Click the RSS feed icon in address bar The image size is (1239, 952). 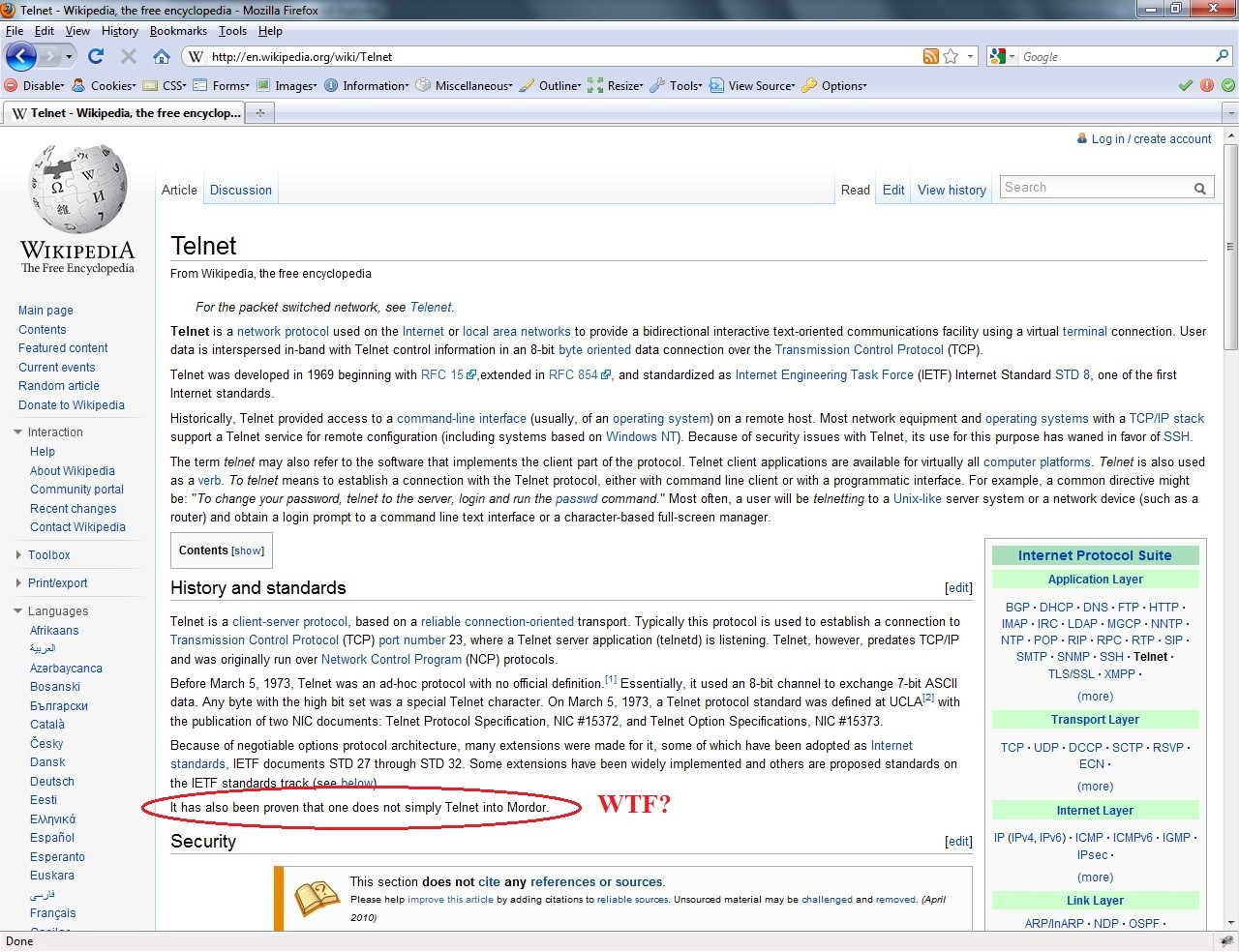pos(930,56)
